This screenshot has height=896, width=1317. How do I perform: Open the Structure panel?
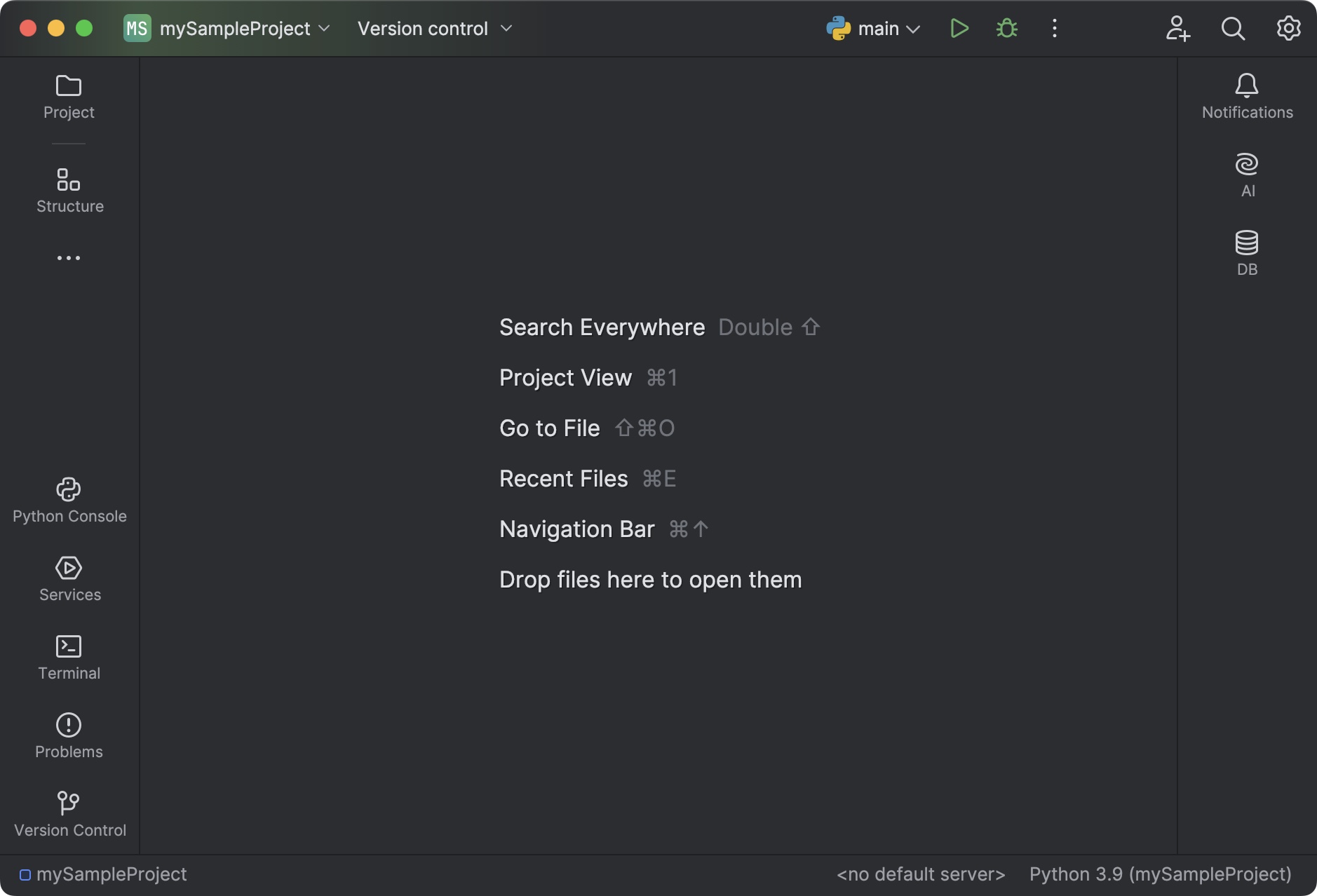point(69,189)
